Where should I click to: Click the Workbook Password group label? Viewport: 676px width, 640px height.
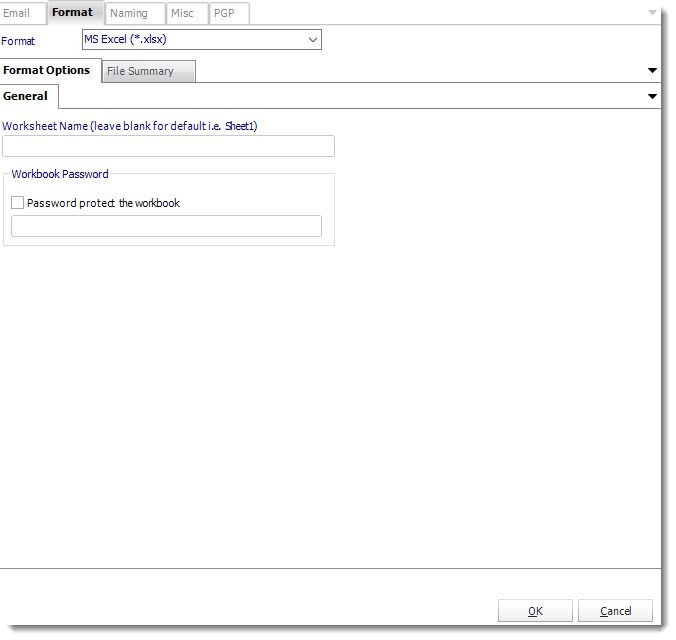(x=60, y=174)
